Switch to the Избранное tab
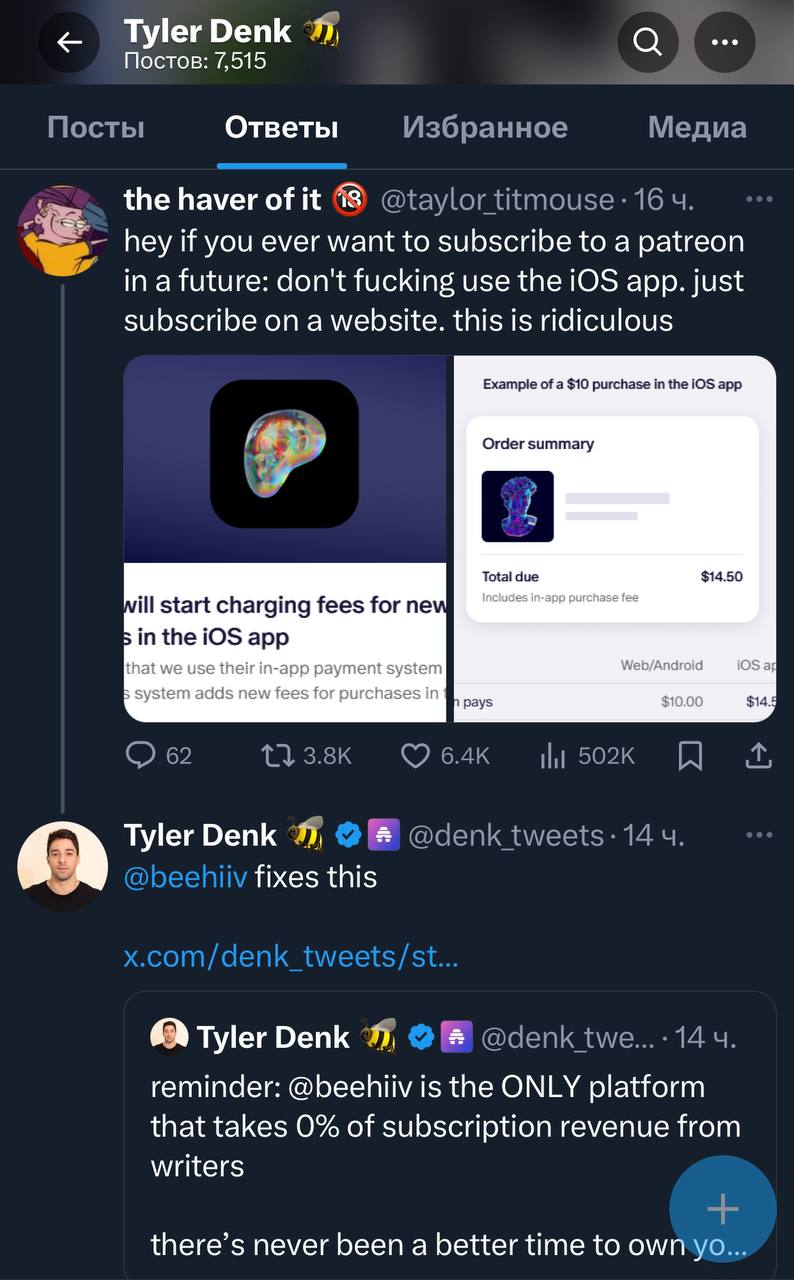 point(485,127)
